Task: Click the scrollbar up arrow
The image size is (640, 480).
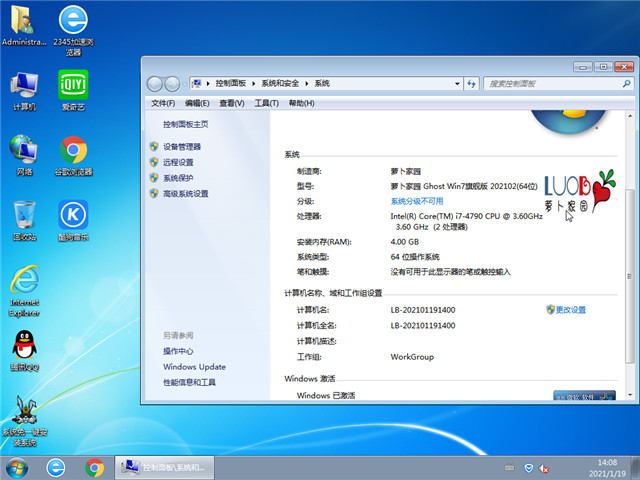Action: (630, 116)
